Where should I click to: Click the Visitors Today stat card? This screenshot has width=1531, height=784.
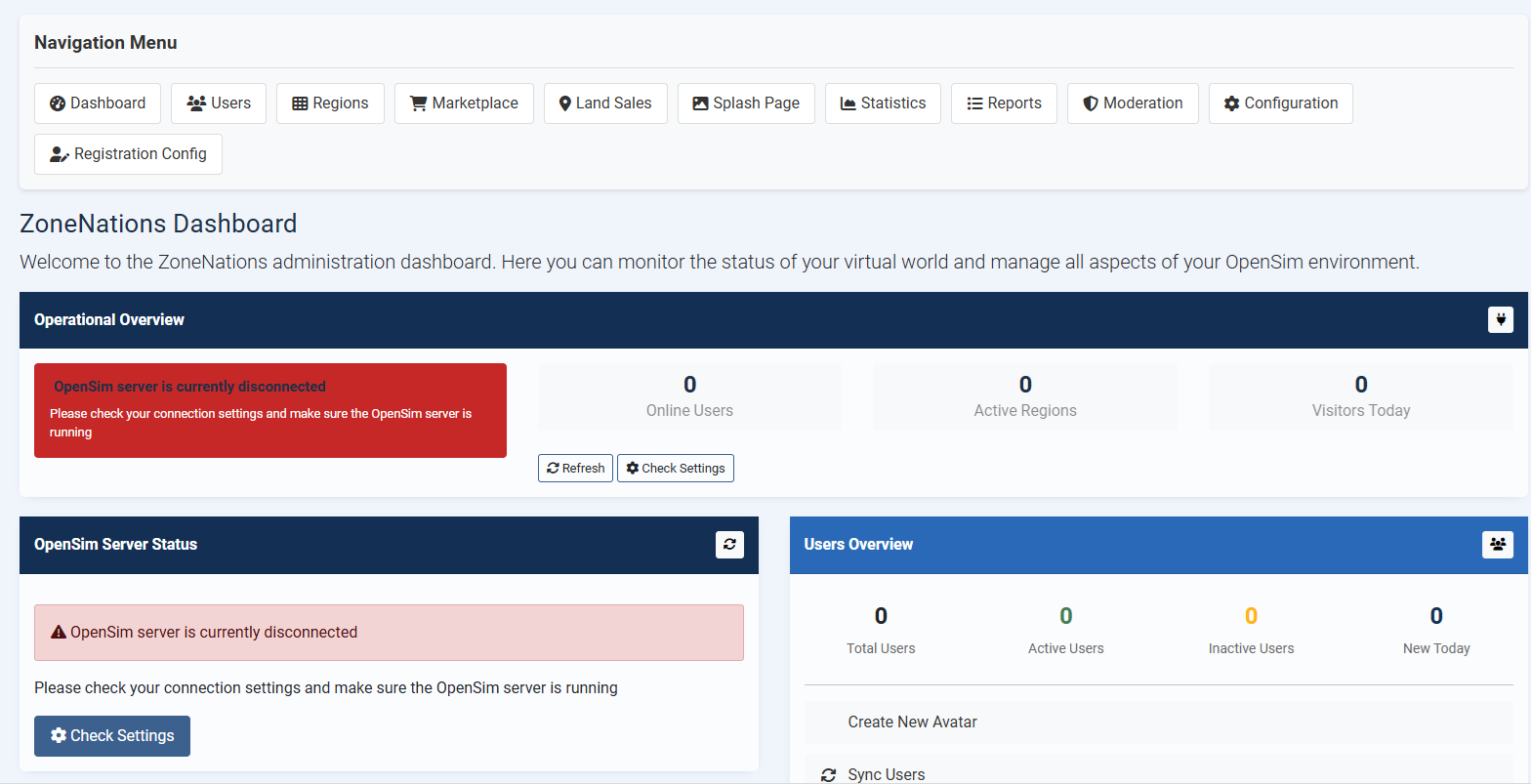(x=1361, y=396)
